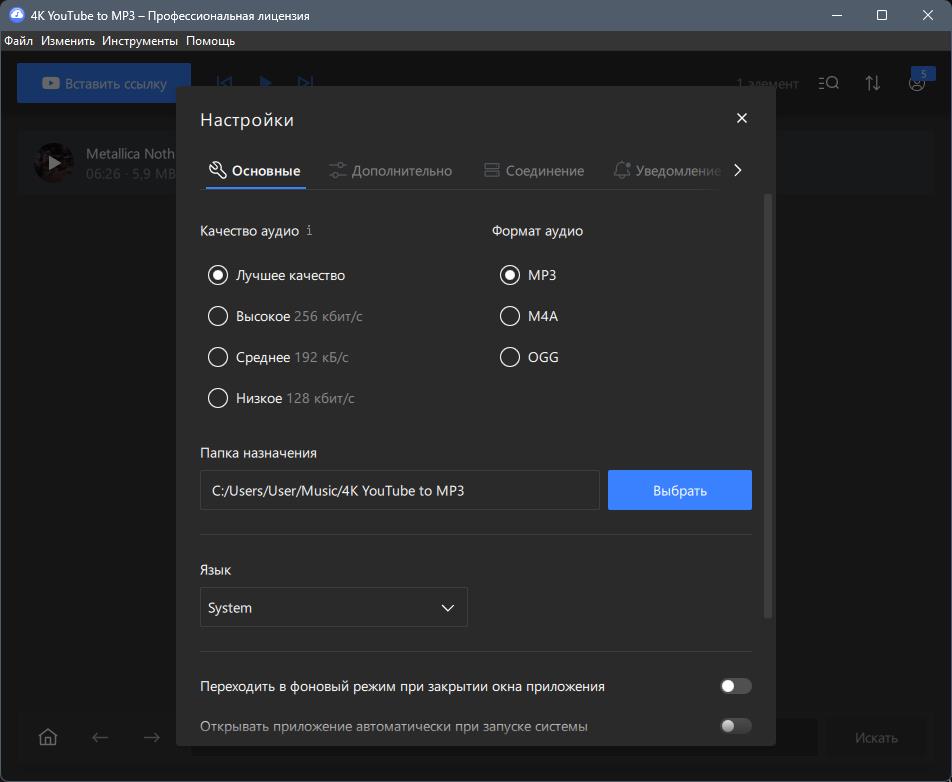Click the previous track control in the toolbar
This screenshot has width=952, height=782.
(x=224, y=82)
